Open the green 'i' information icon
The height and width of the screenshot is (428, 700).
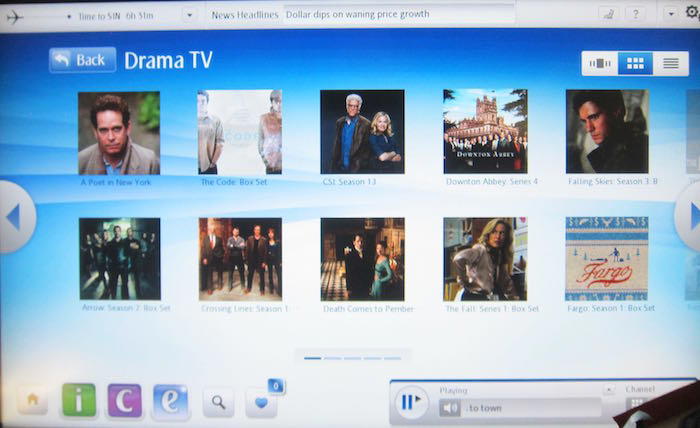pyautogui.click(x=79, y=400)
